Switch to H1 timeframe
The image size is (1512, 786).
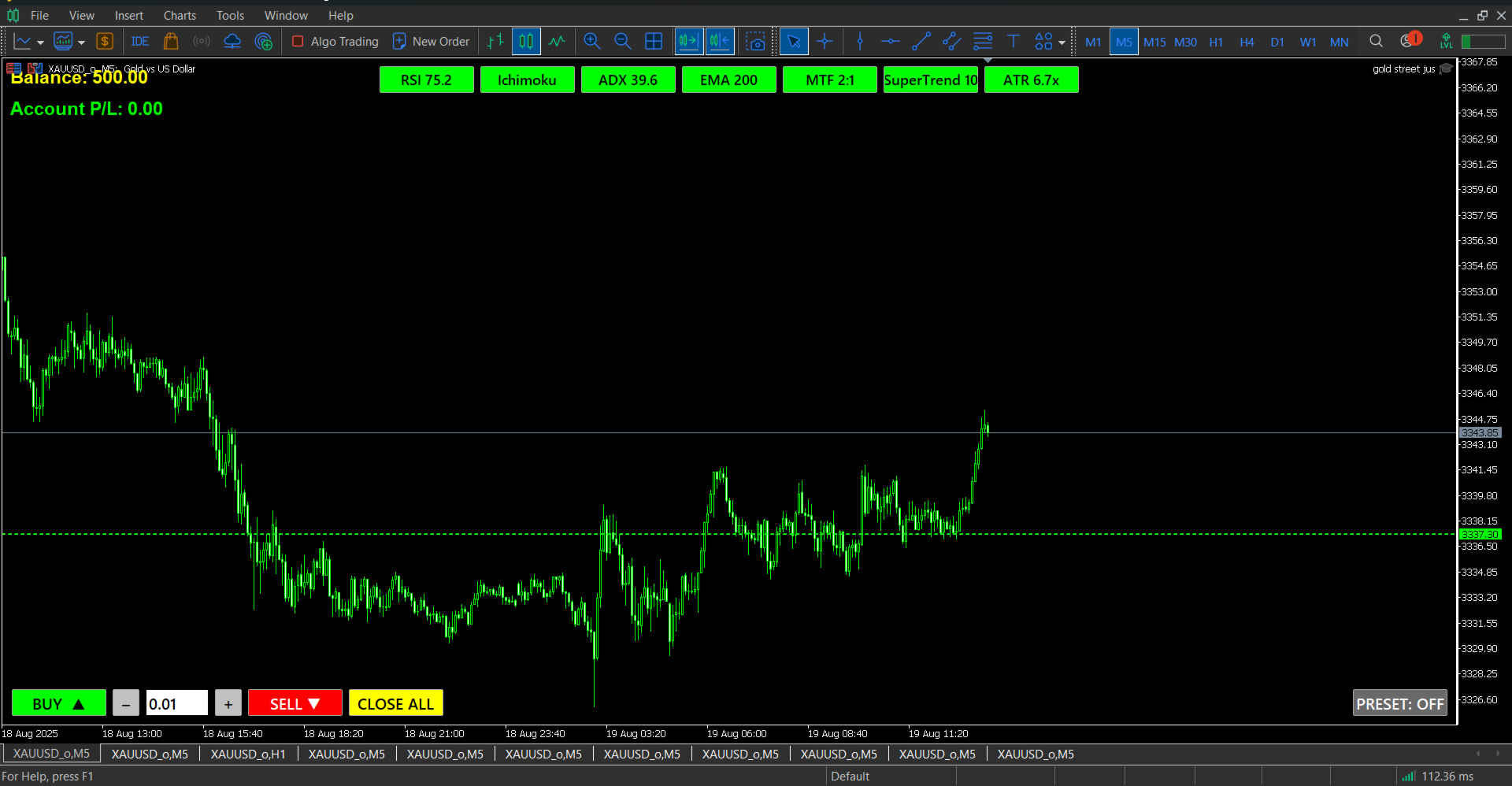(x=1216, y=42)
